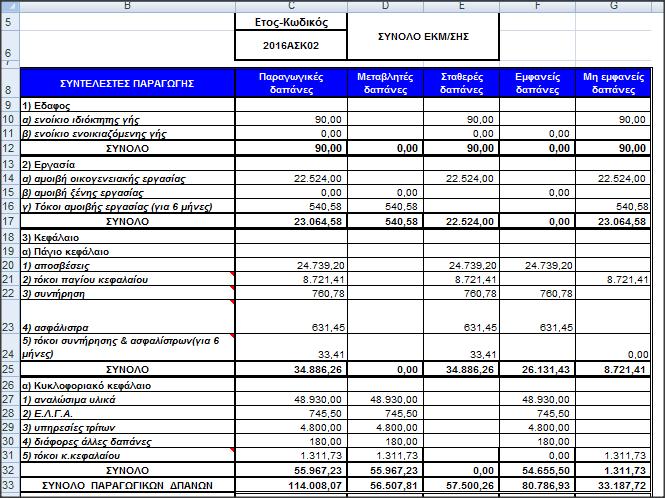This screenshot has width=665, height=498.
Task: Select the ΣΥΝΤΕΛΕΣΤΕΣ ΠΑΡΑΓΩΓΗΣ header cell
Action: click(127, 83)
